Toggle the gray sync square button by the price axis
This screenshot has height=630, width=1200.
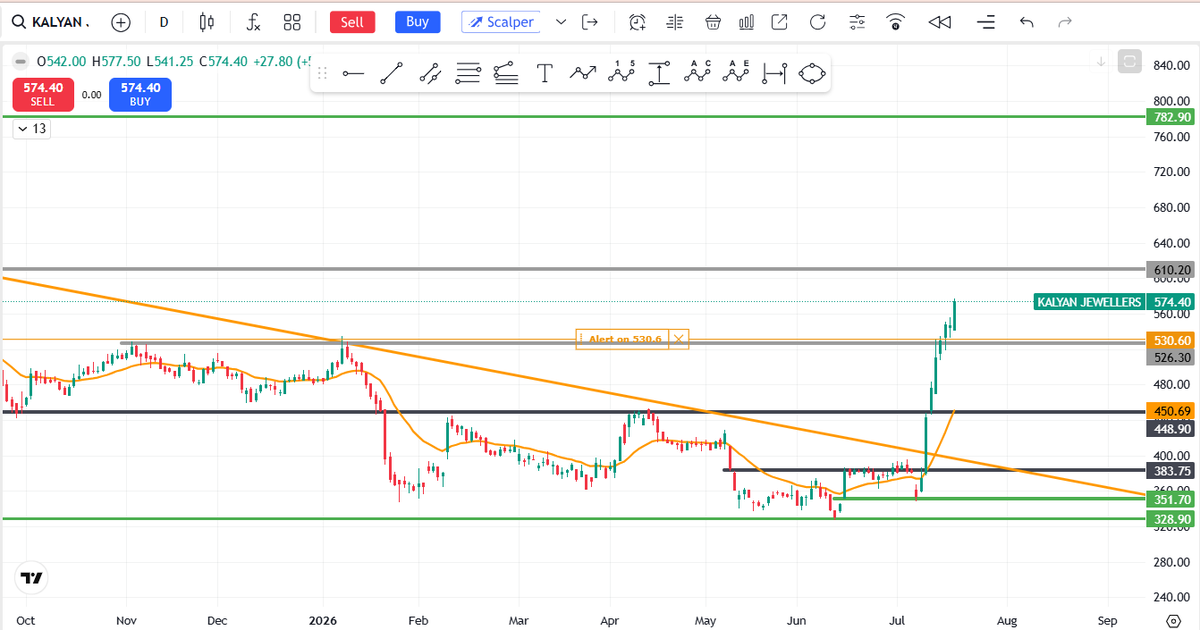pyautogui.click(x=1130, y=61)
